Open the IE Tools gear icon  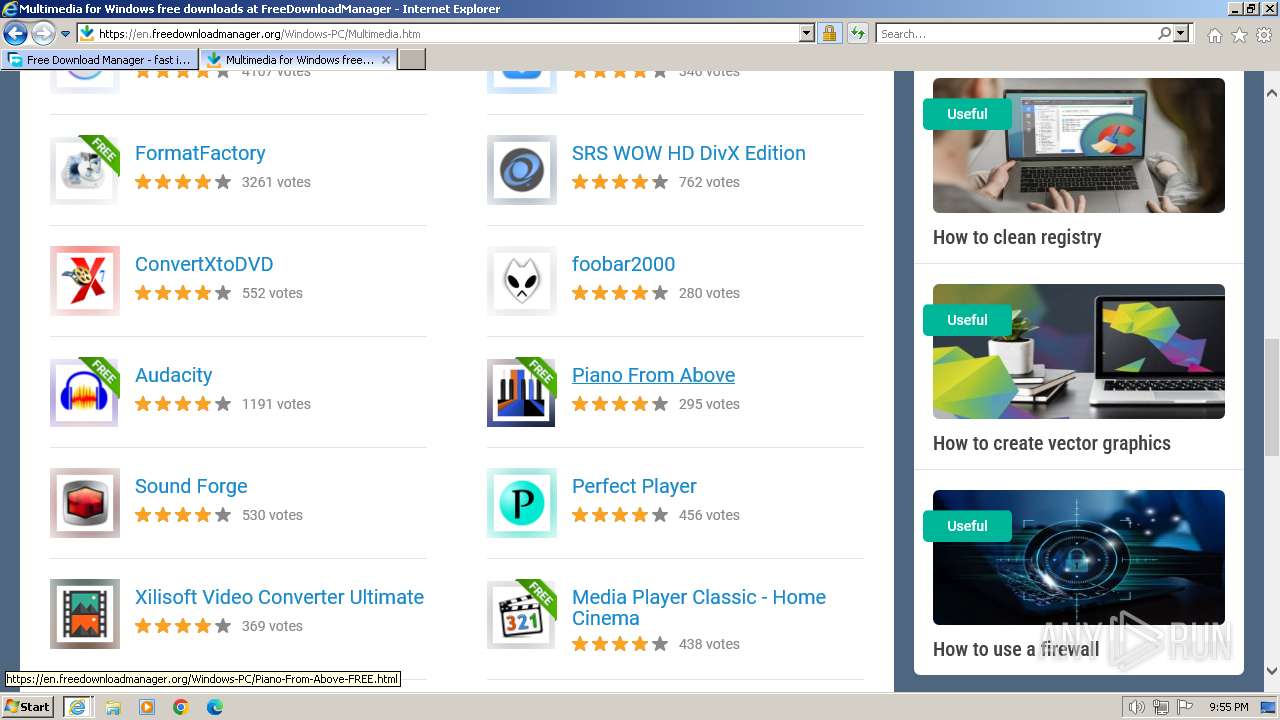[x=1264, y=35]
